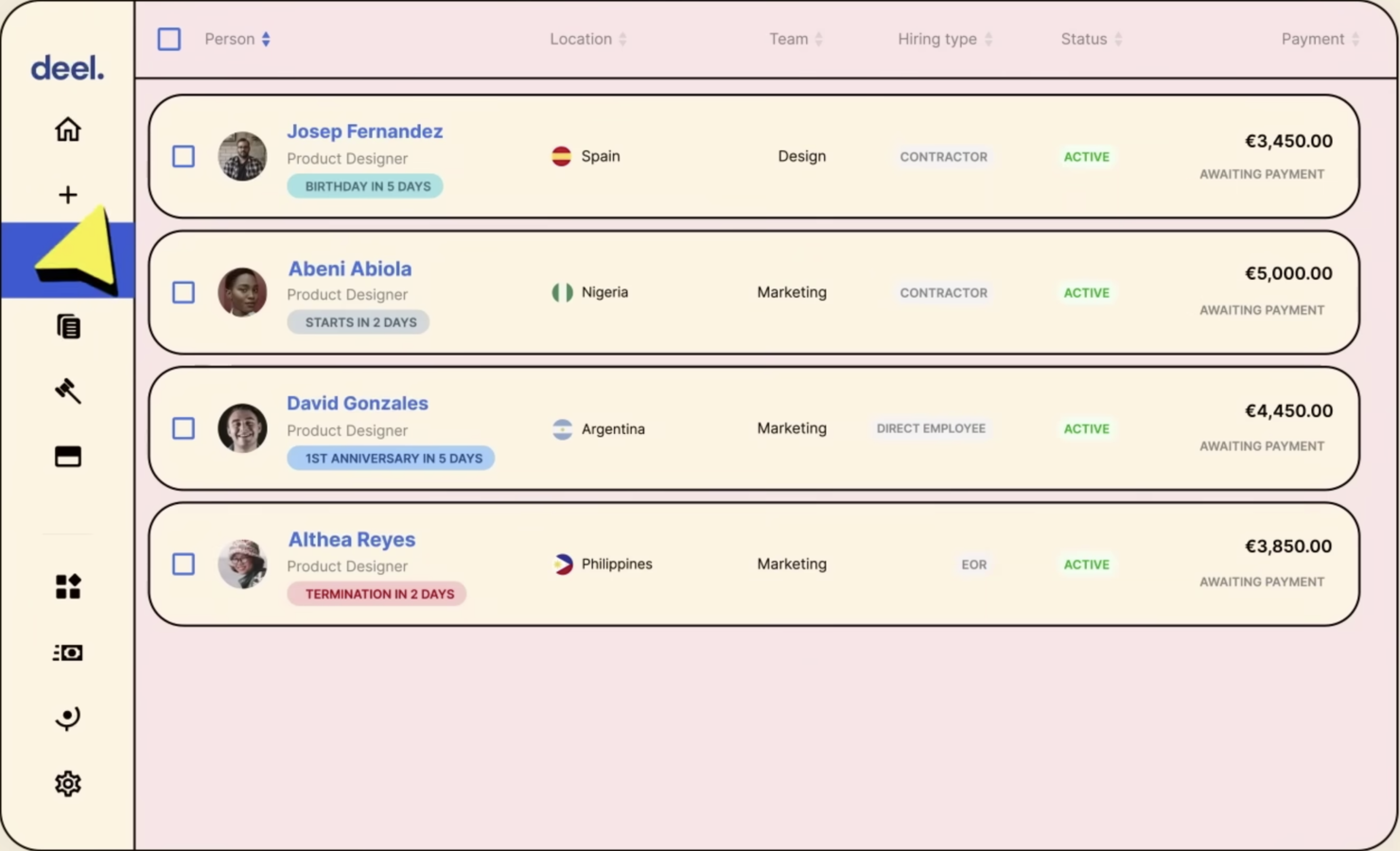Click the support headset icon in sidebar
This screenshot has height=851, width=1400.
pos(67,717)
